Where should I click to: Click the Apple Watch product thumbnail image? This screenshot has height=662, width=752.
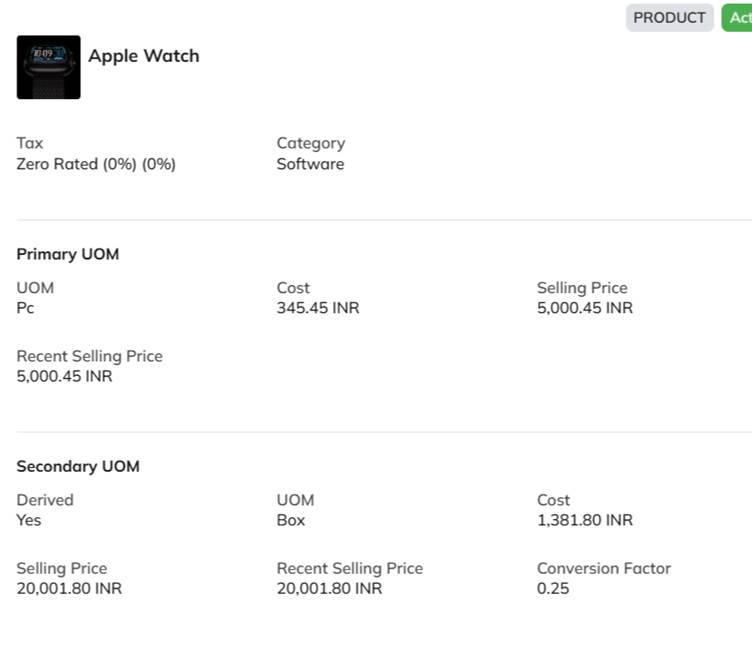48,67
